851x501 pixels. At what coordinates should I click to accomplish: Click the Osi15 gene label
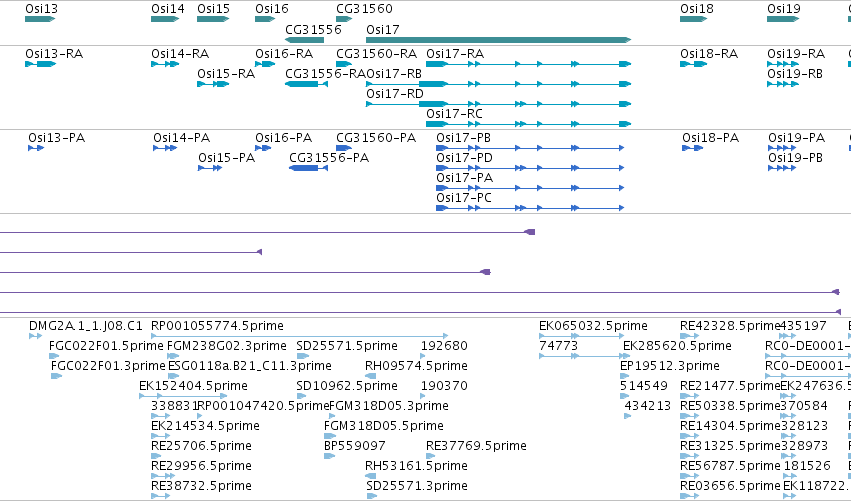click(x=213, y=9)
